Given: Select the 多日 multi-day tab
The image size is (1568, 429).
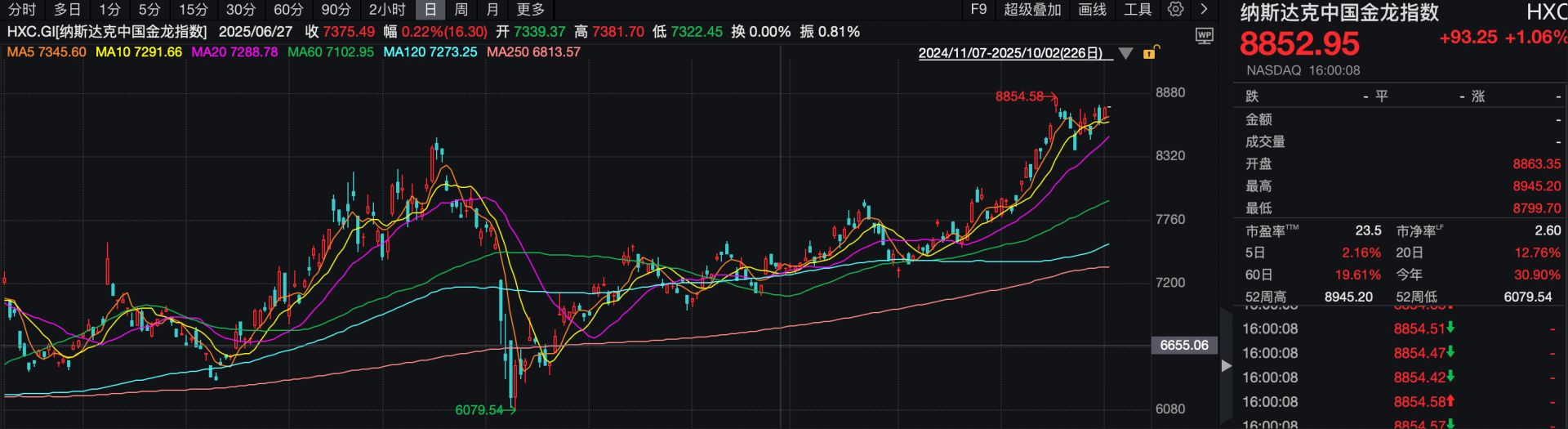Looking at the screenshot, I should click(68, 10).
